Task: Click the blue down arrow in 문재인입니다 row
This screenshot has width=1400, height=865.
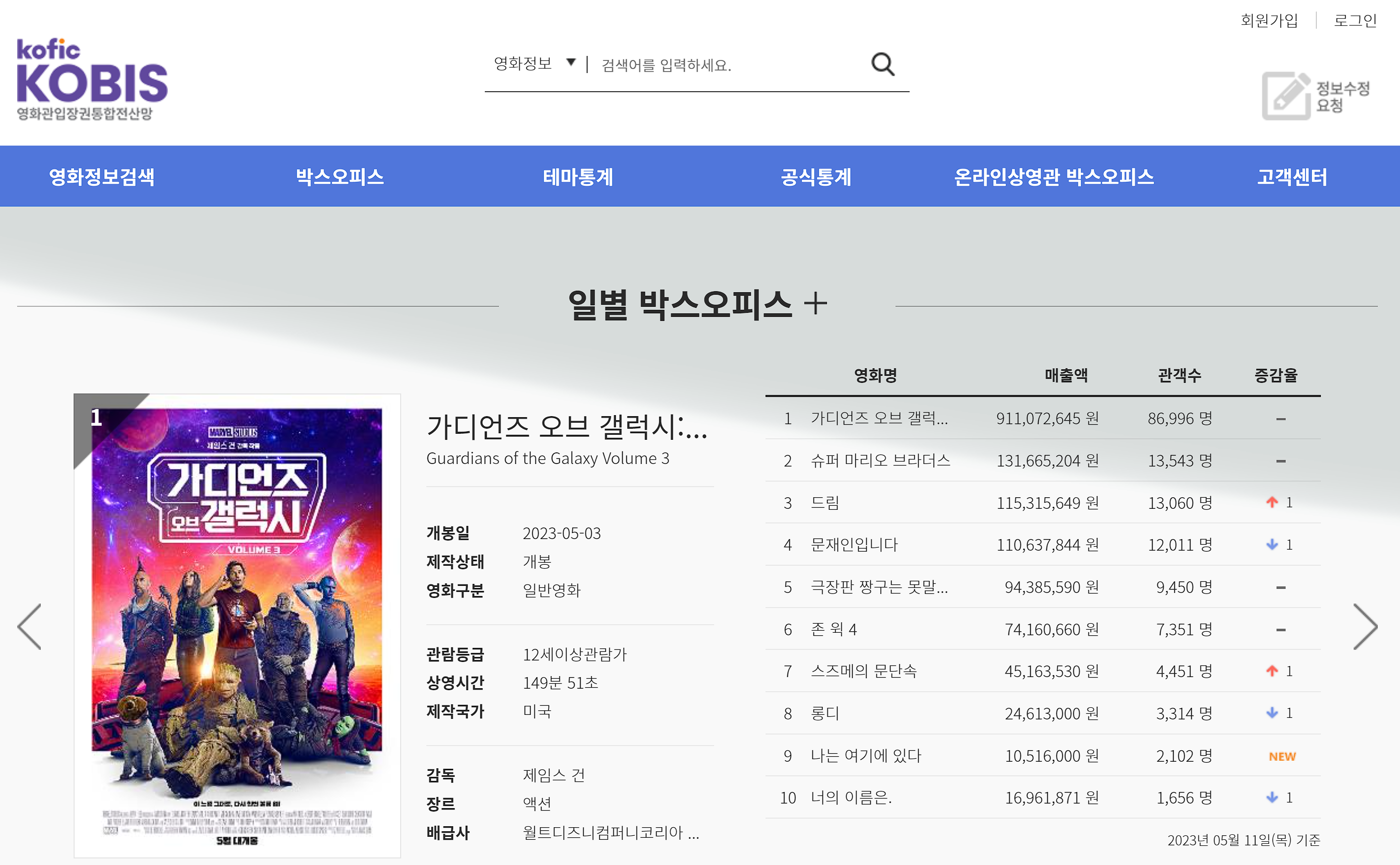Action: [1272, 545]
